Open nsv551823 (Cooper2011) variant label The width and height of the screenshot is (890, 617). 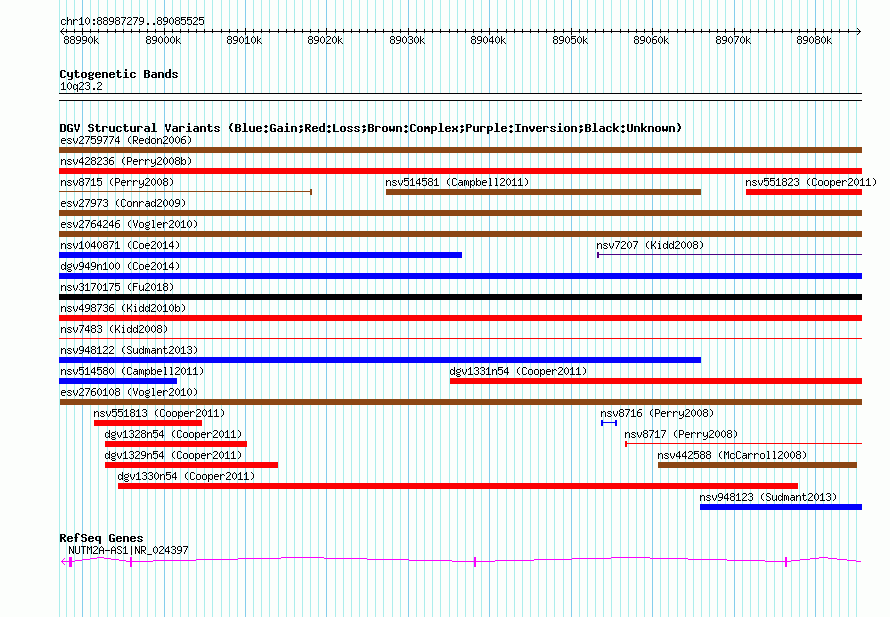coord(811,182)
